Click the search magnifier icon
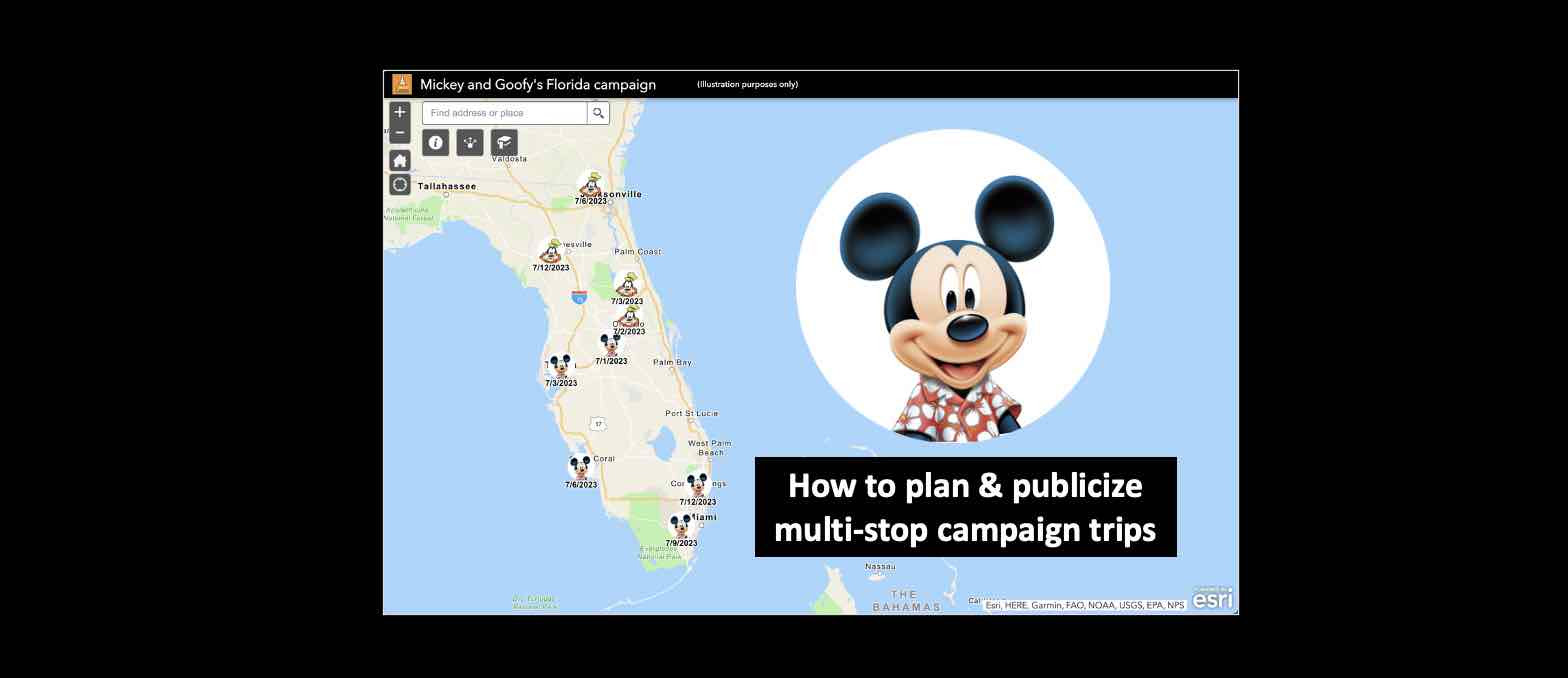The height and width of the screenshot is (678, 1568). point(598,113)
